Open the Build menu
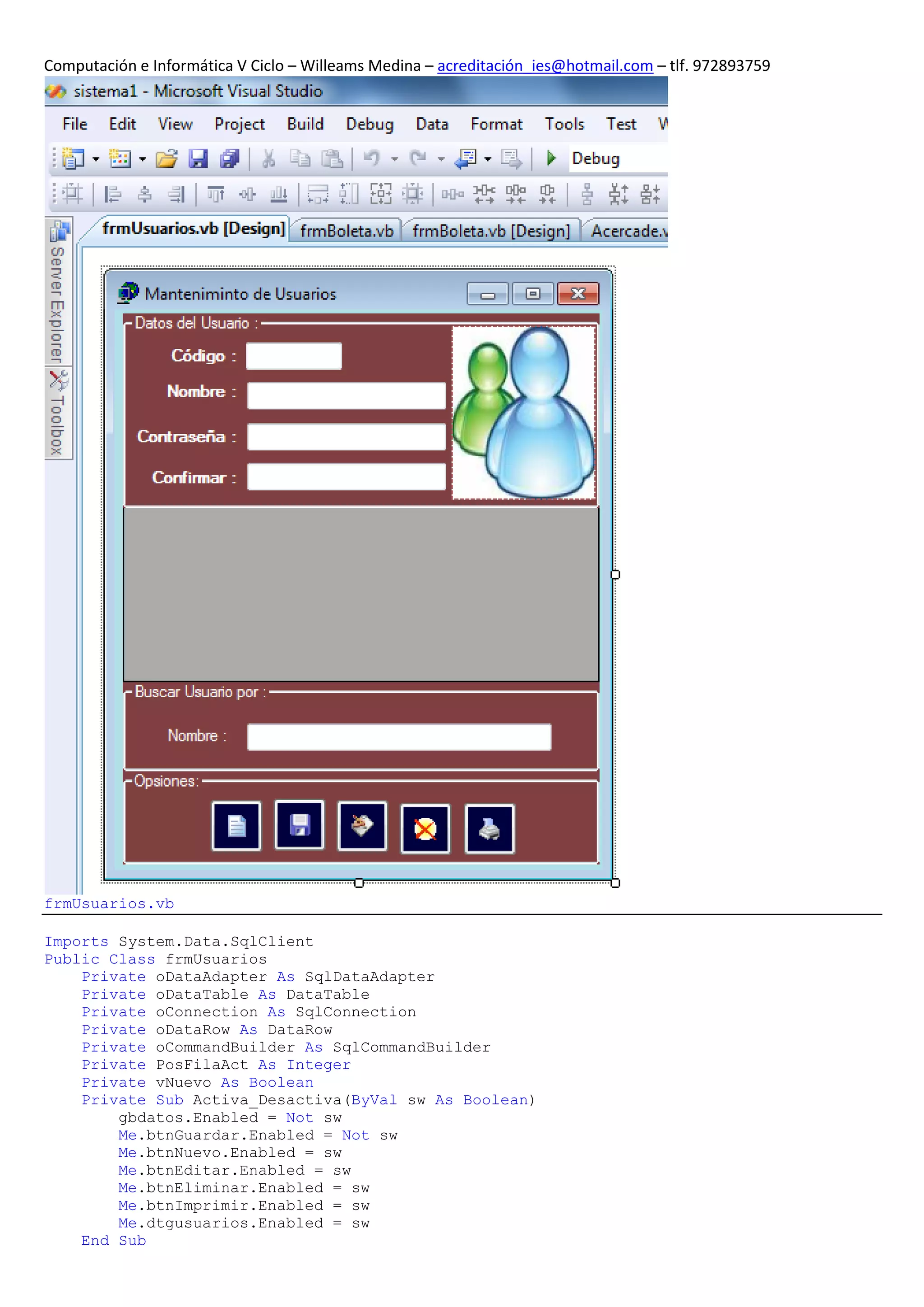Viewport: 924px width, 1307px height. [305, 124]
